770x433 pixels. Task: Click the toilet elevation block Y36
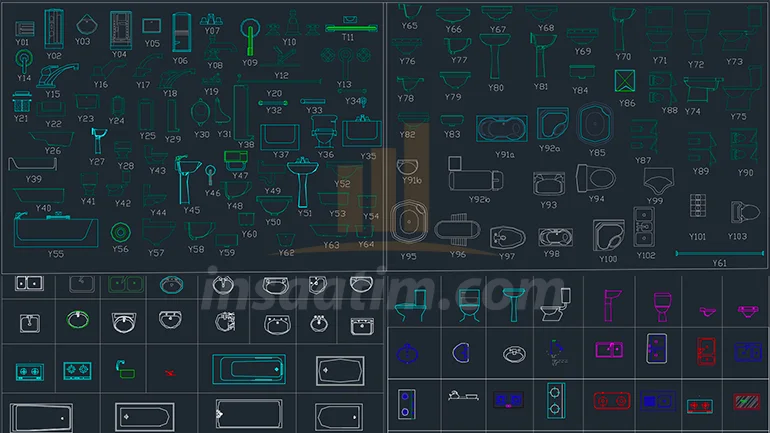(324, 132)
